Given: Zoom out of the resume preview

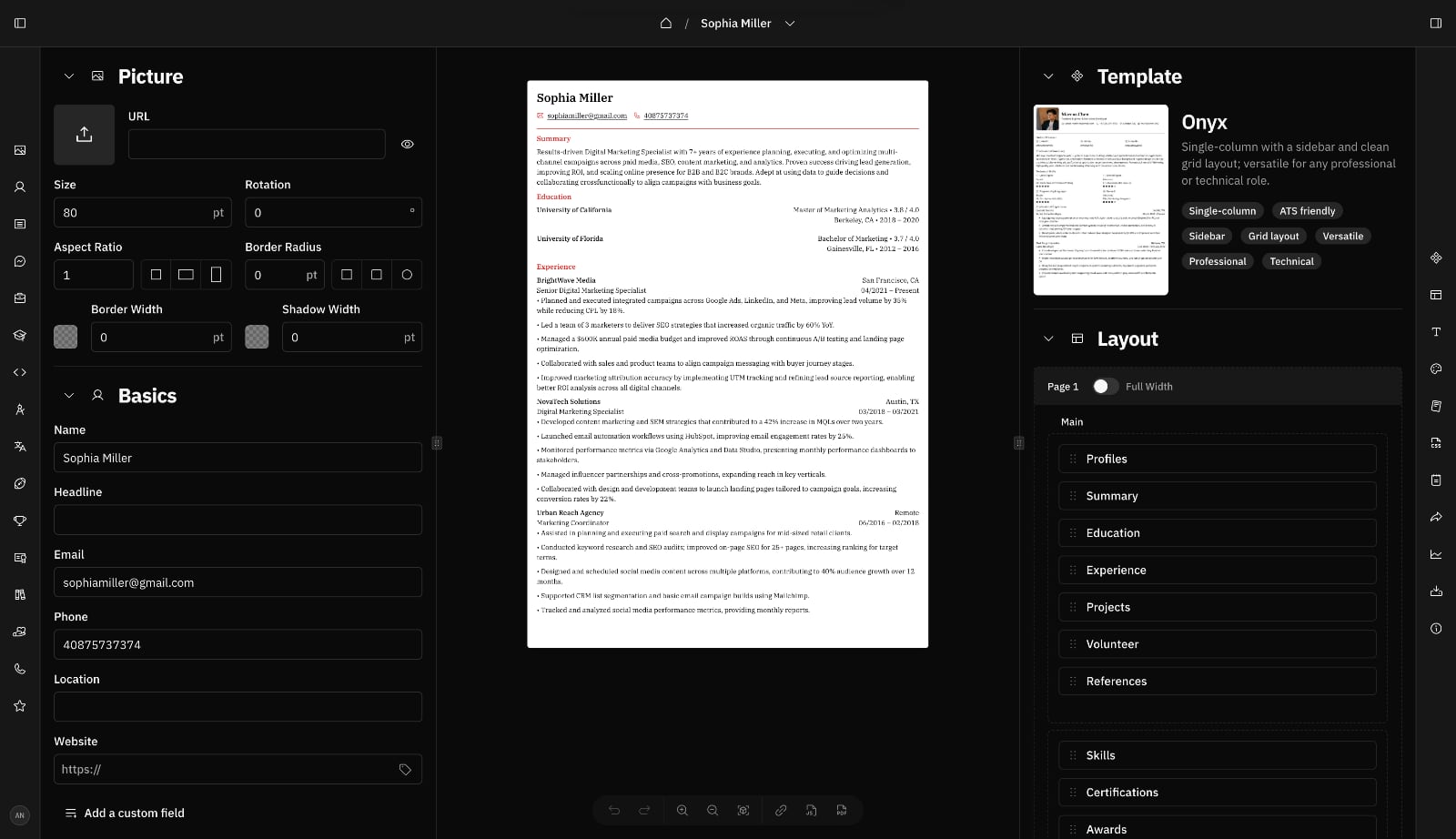Looking at the screenshot, I should (x=713, y=810).
